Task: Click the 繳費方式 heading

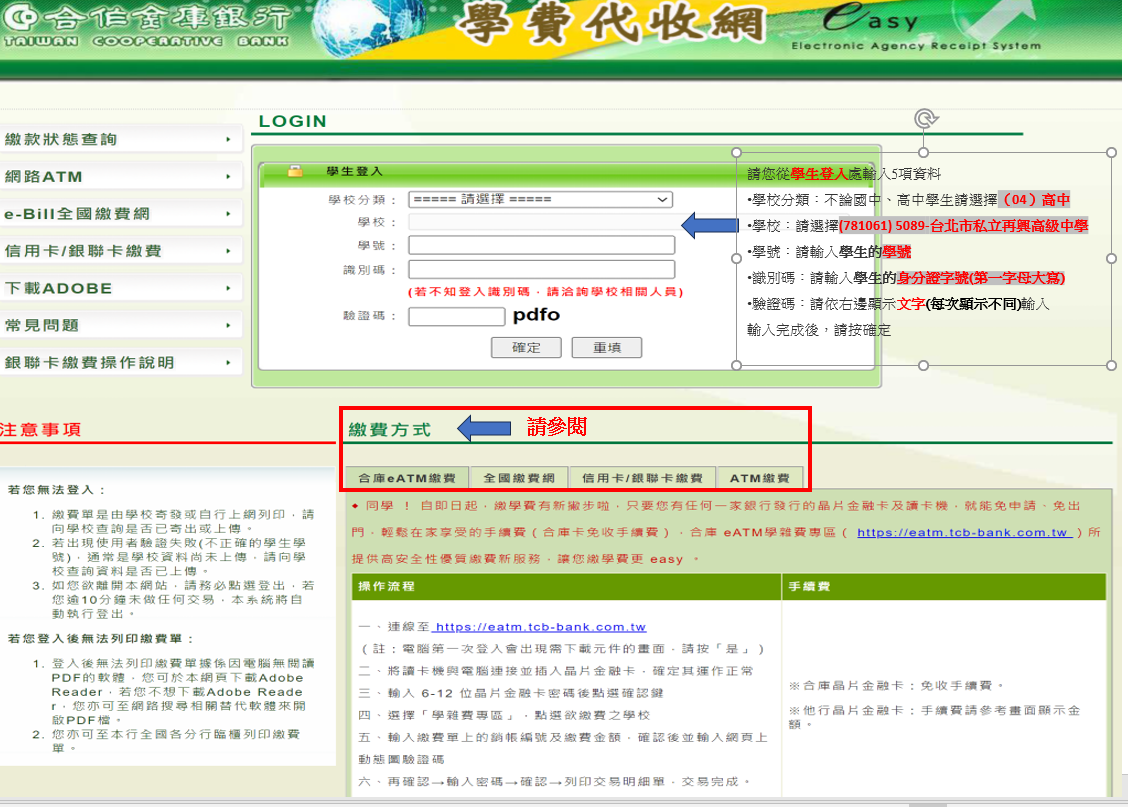Action: [389, 430]
